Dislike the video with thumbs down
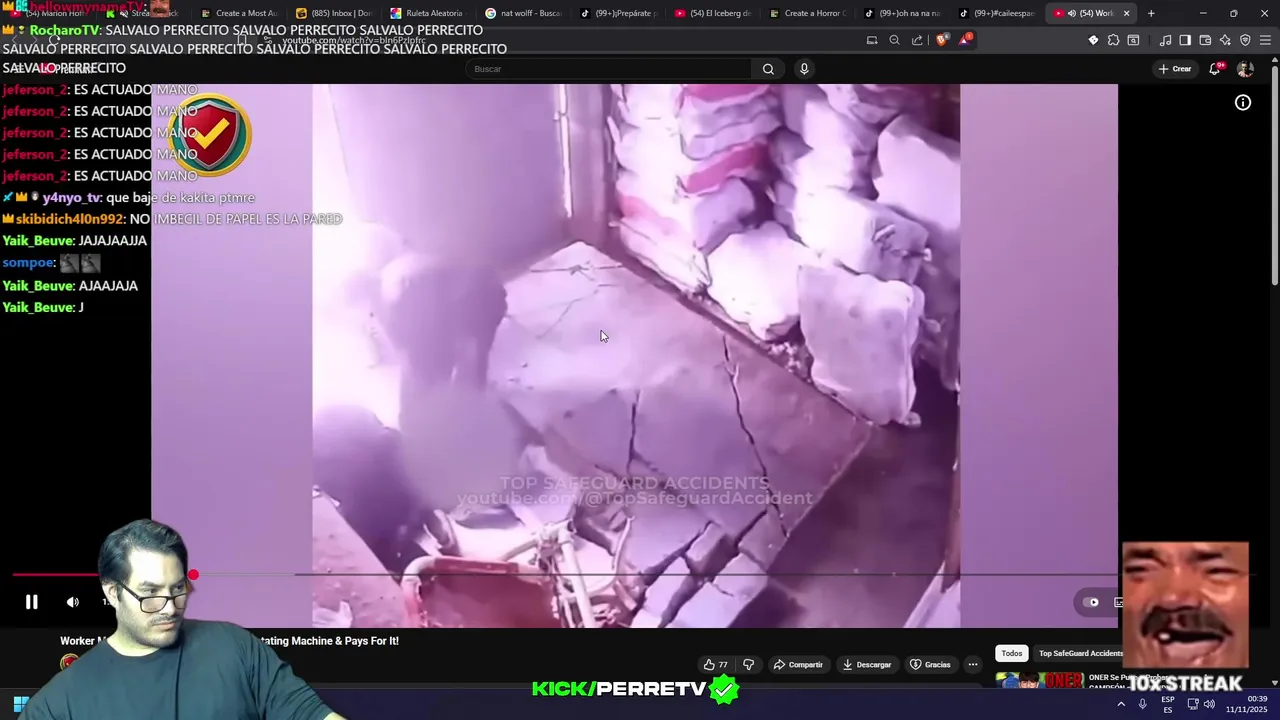Viewport: 1280px width, 720px height. click(748, 664)
